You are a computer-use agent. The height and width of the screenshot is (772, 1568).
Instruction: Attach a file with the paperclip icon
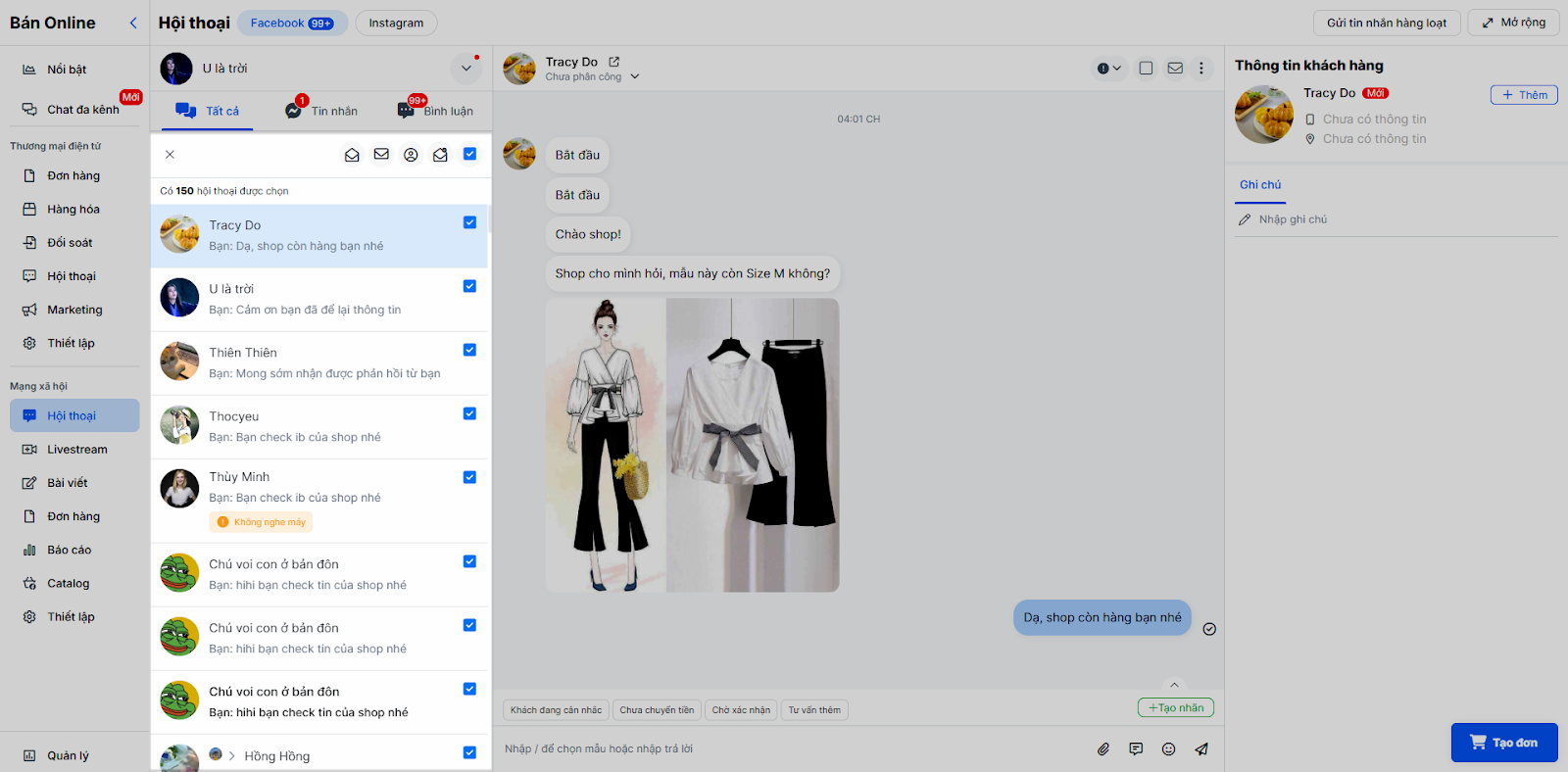click(x=1103, y=749)
